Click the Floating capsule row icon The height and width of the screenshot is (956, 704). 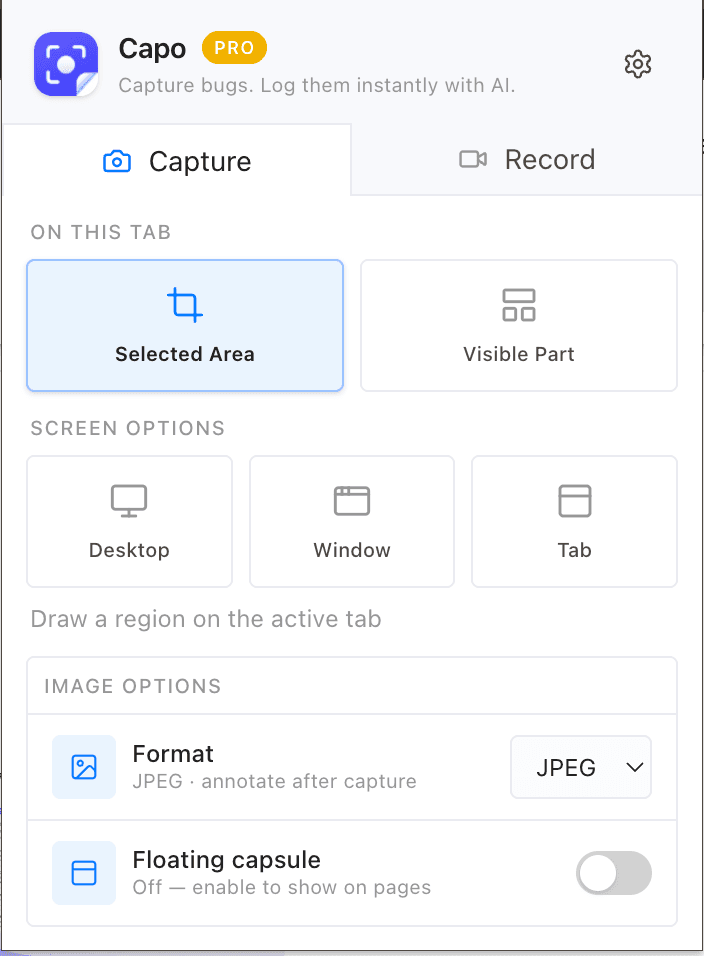(x=84, y=873)
